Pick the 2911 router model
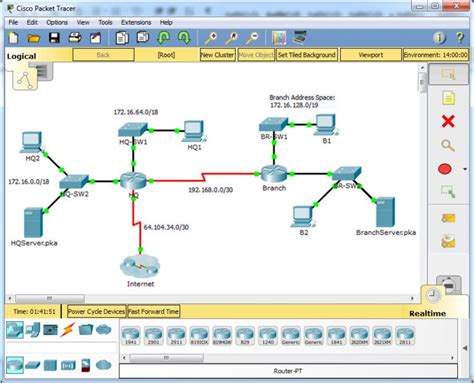 [176, 335]
